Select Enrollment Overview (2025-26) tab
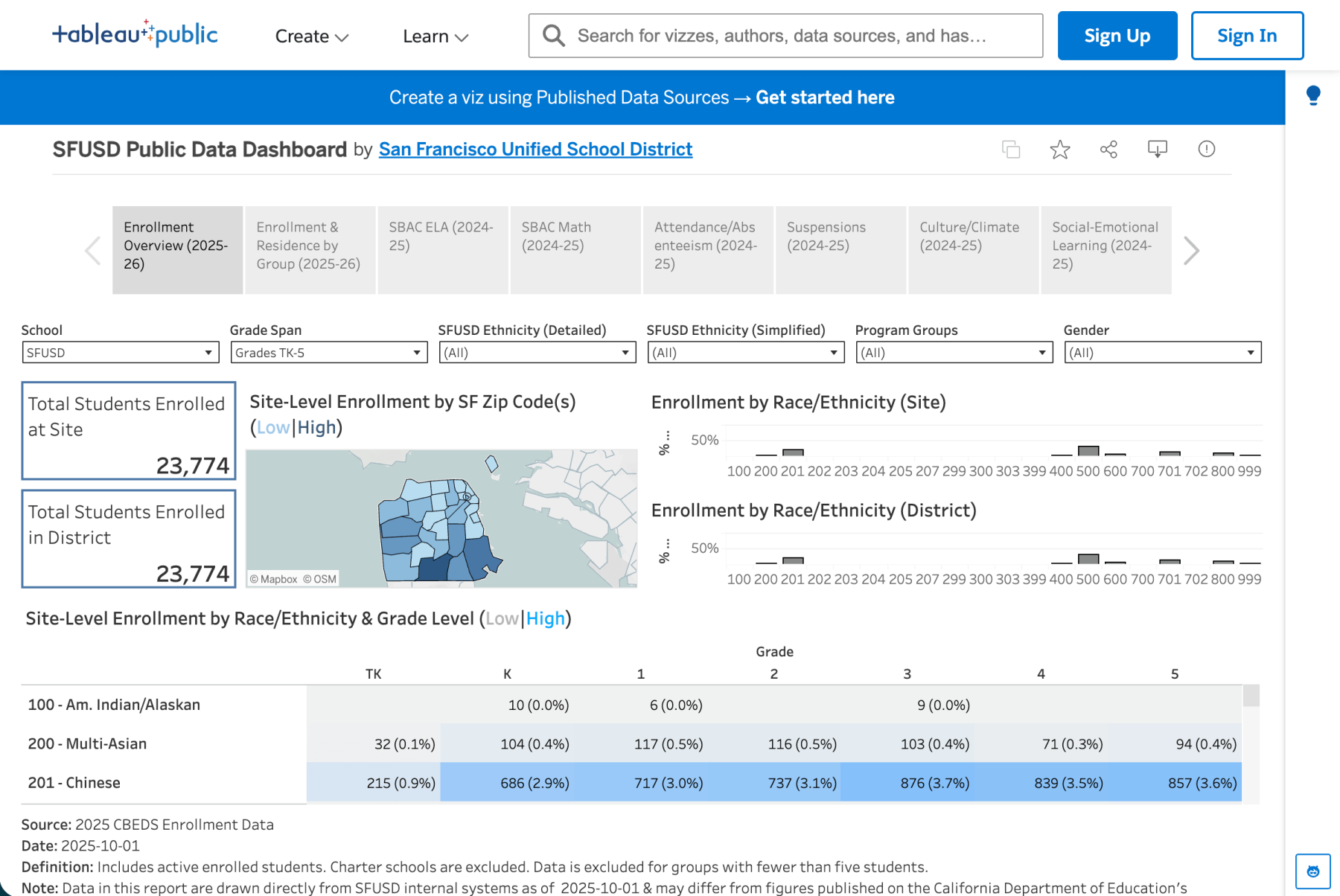Screen dimensions: 1340x896 tap(178, 250)
